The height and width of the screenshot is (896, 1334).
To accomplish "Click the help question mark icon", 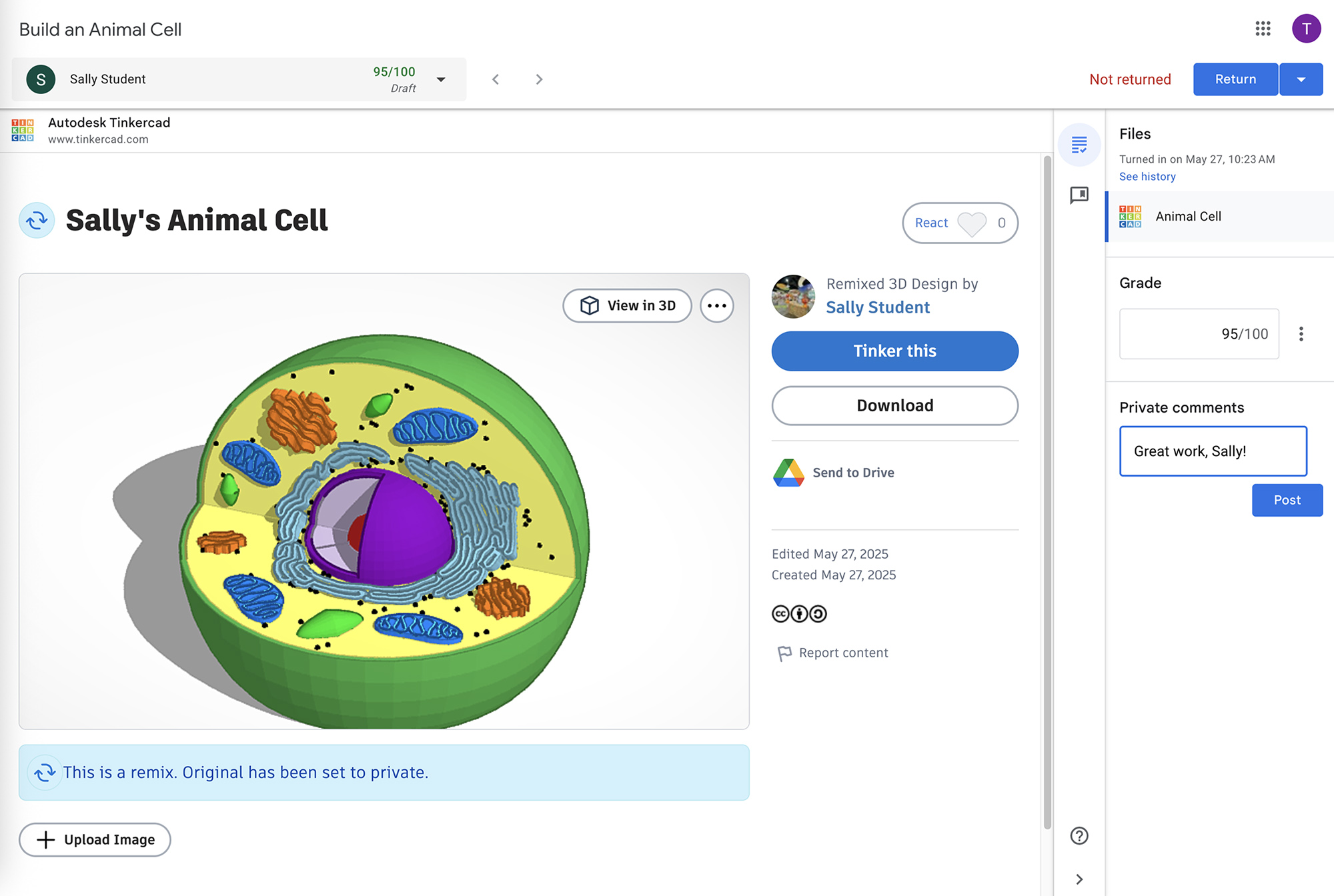I will pos(1079,836).
